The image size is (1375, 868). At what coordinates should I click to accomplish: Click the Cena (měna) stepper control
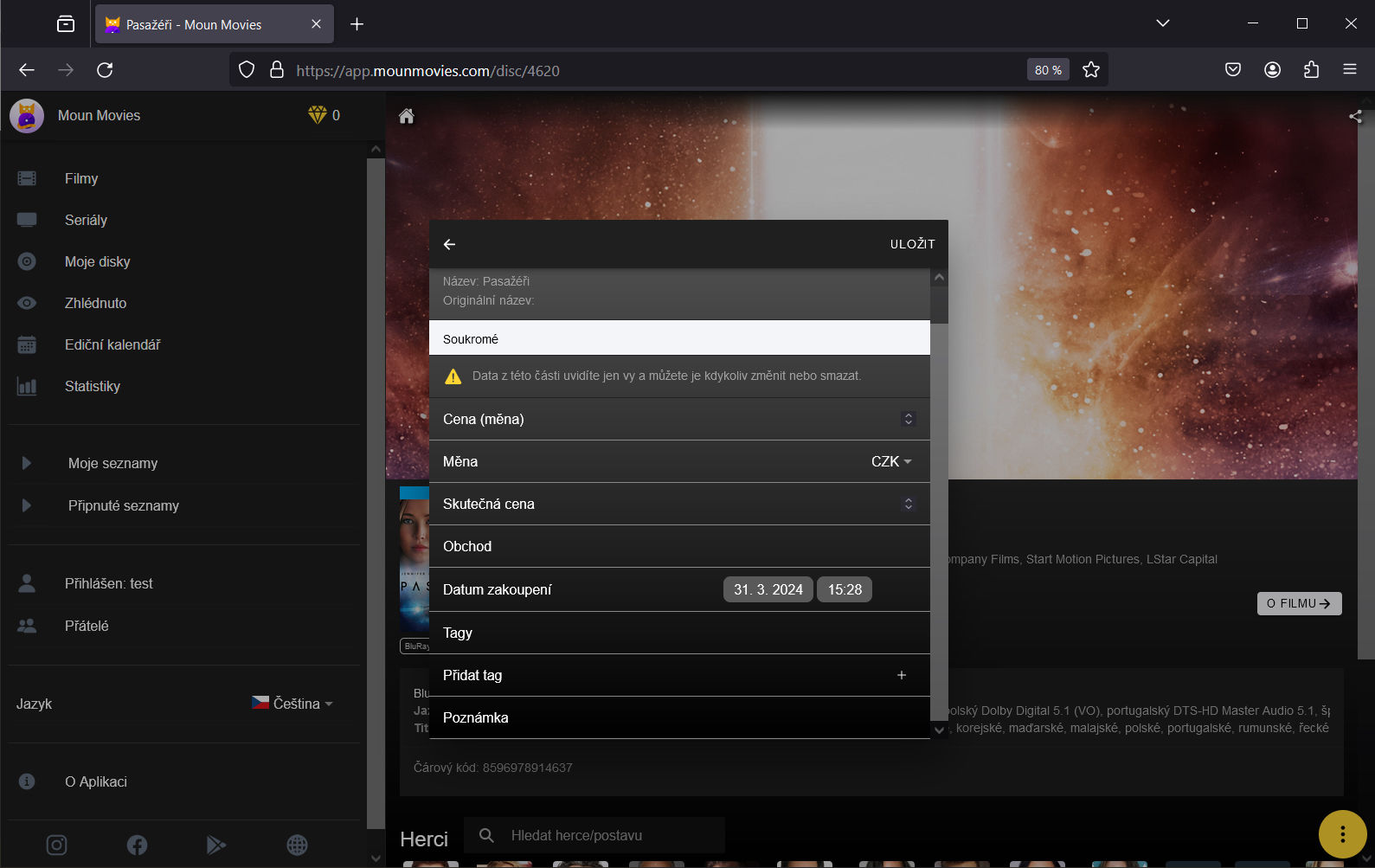click(908, 419)
